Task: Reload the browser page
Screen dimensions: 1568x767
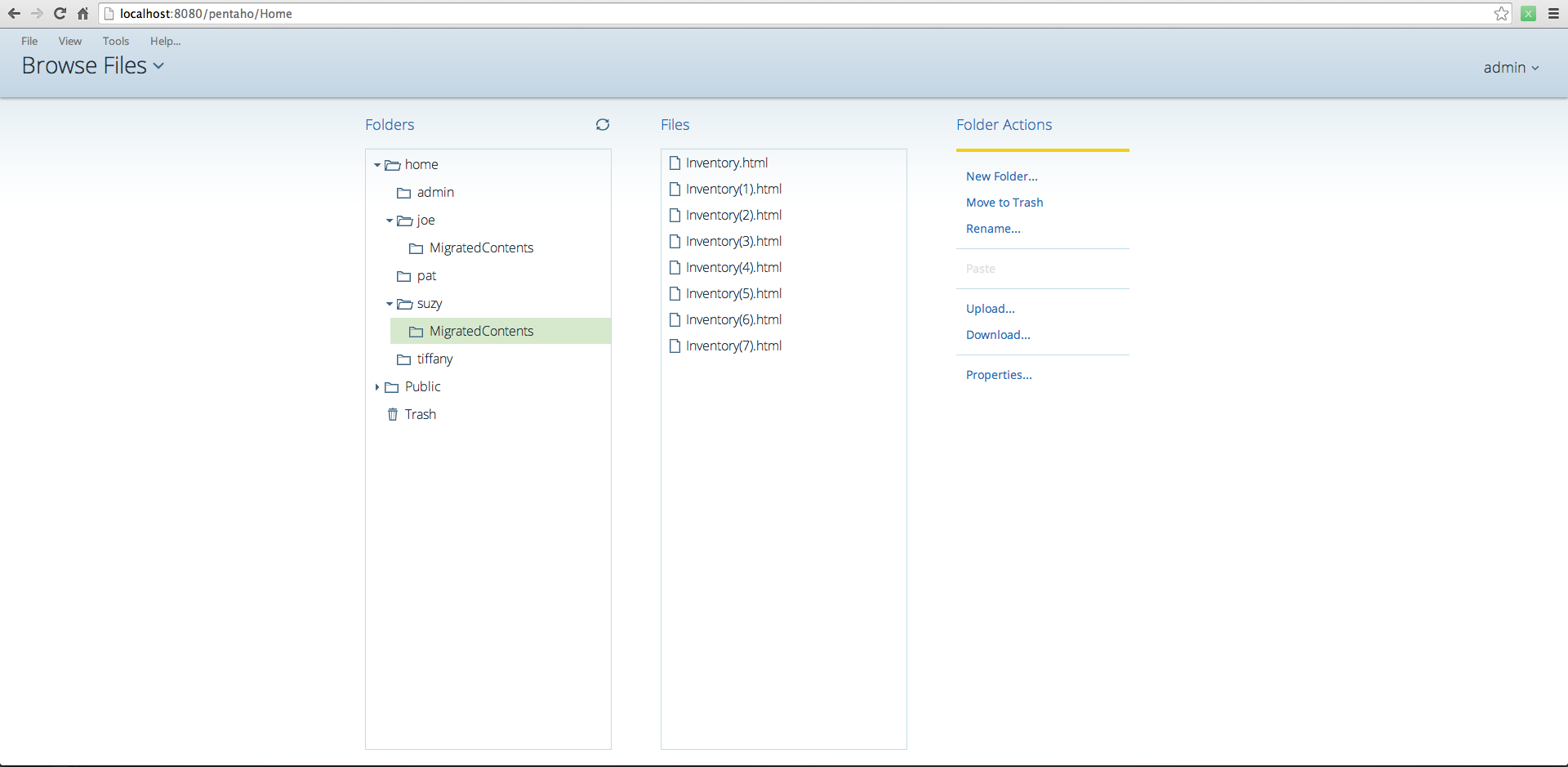Action: coord(60,13)
